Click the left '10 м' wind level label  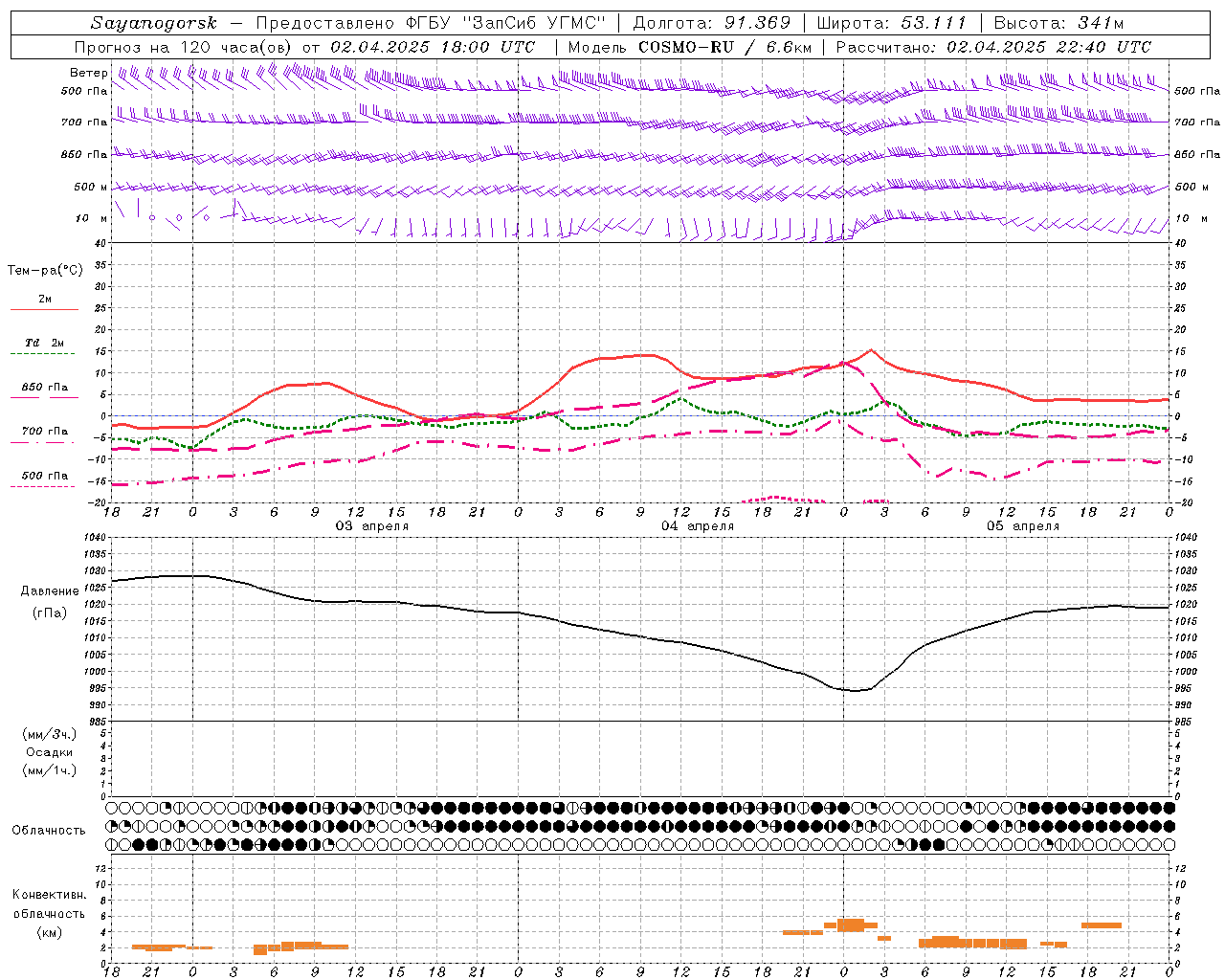click(x=92, y=218)
